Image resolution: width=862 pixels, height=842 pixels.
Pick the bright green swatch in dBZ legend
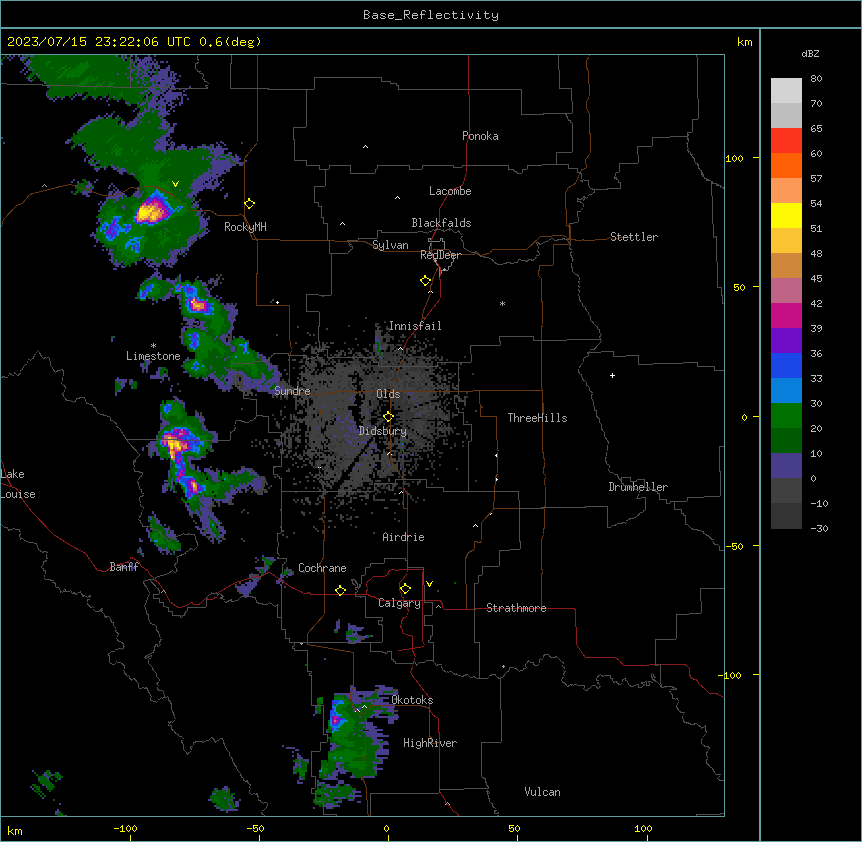click(786, 416)
